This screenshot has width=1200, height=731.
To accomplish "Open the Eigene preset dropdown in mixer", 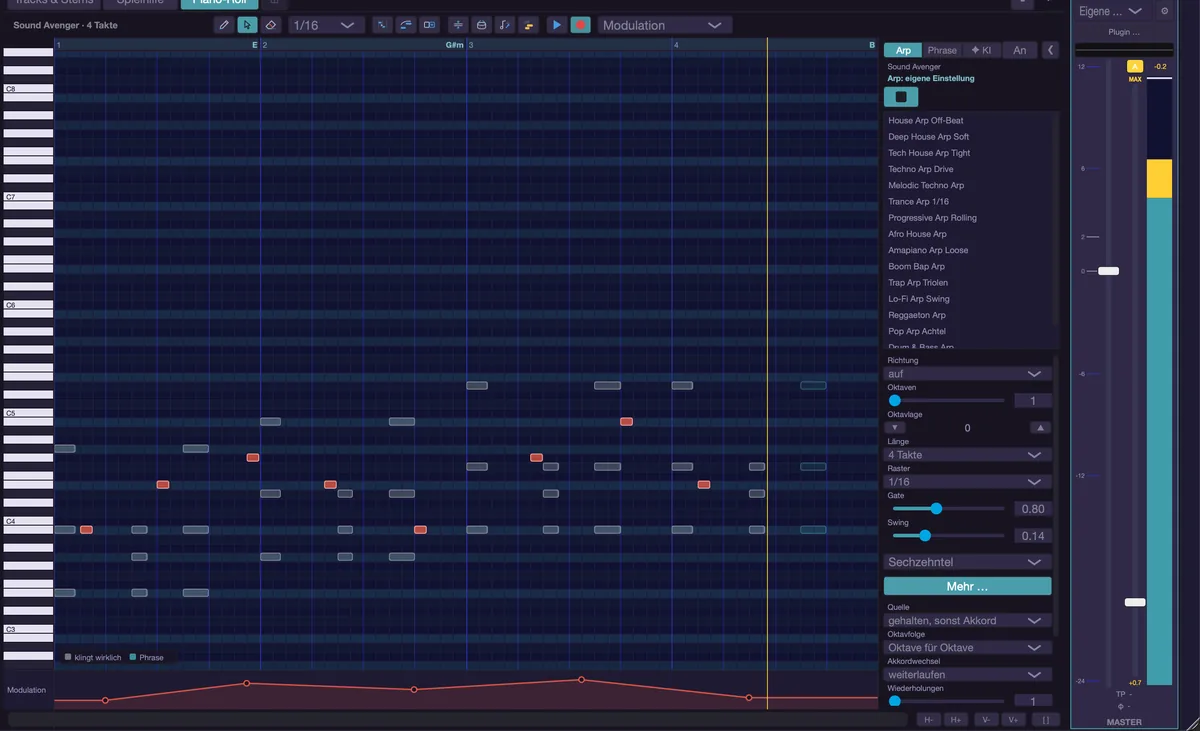I will tap(1112, 11).
